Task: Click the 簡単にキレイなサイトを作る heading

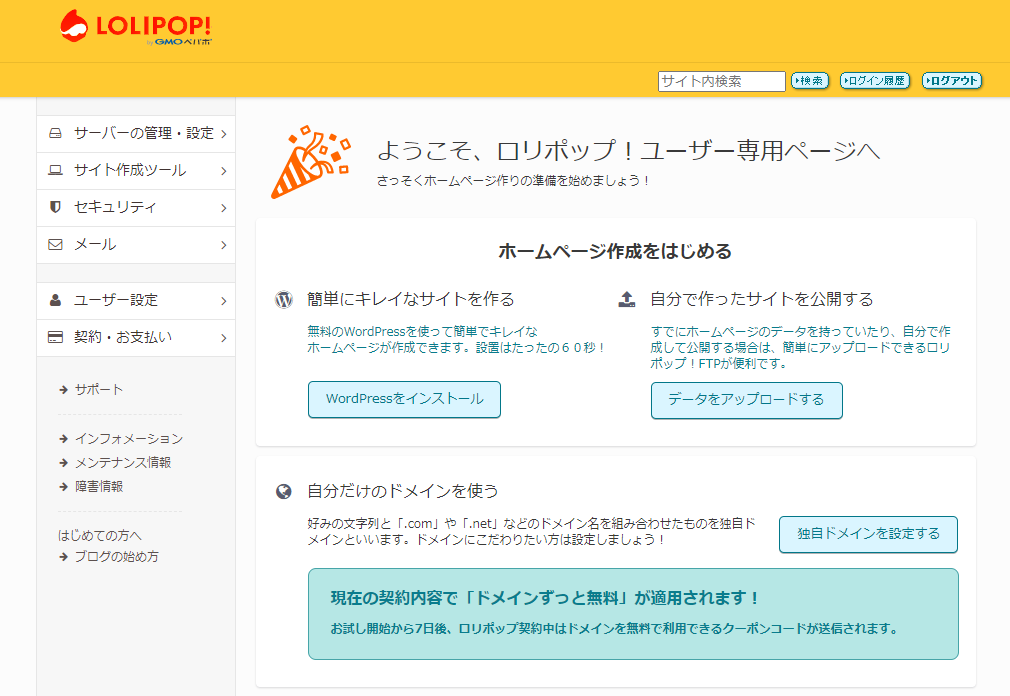Action: coord(411,299)
